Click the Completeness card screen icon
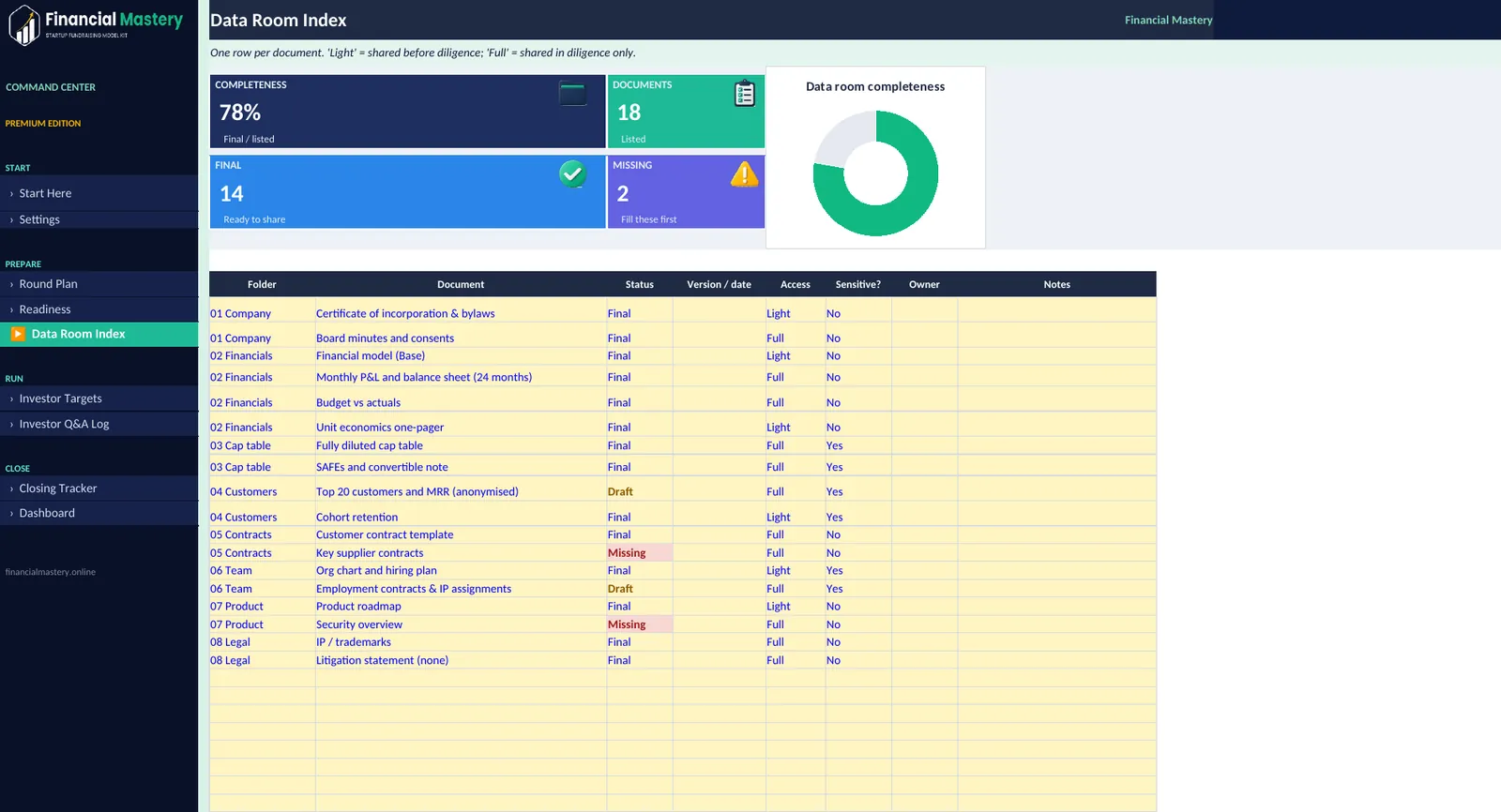1501x812 pixels. click(x=572, y=94)
